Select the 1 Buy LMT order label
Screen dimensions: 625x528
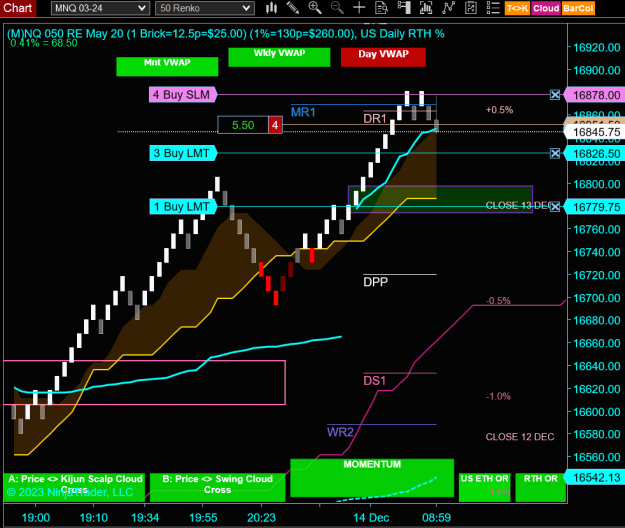tap(183, 206)
